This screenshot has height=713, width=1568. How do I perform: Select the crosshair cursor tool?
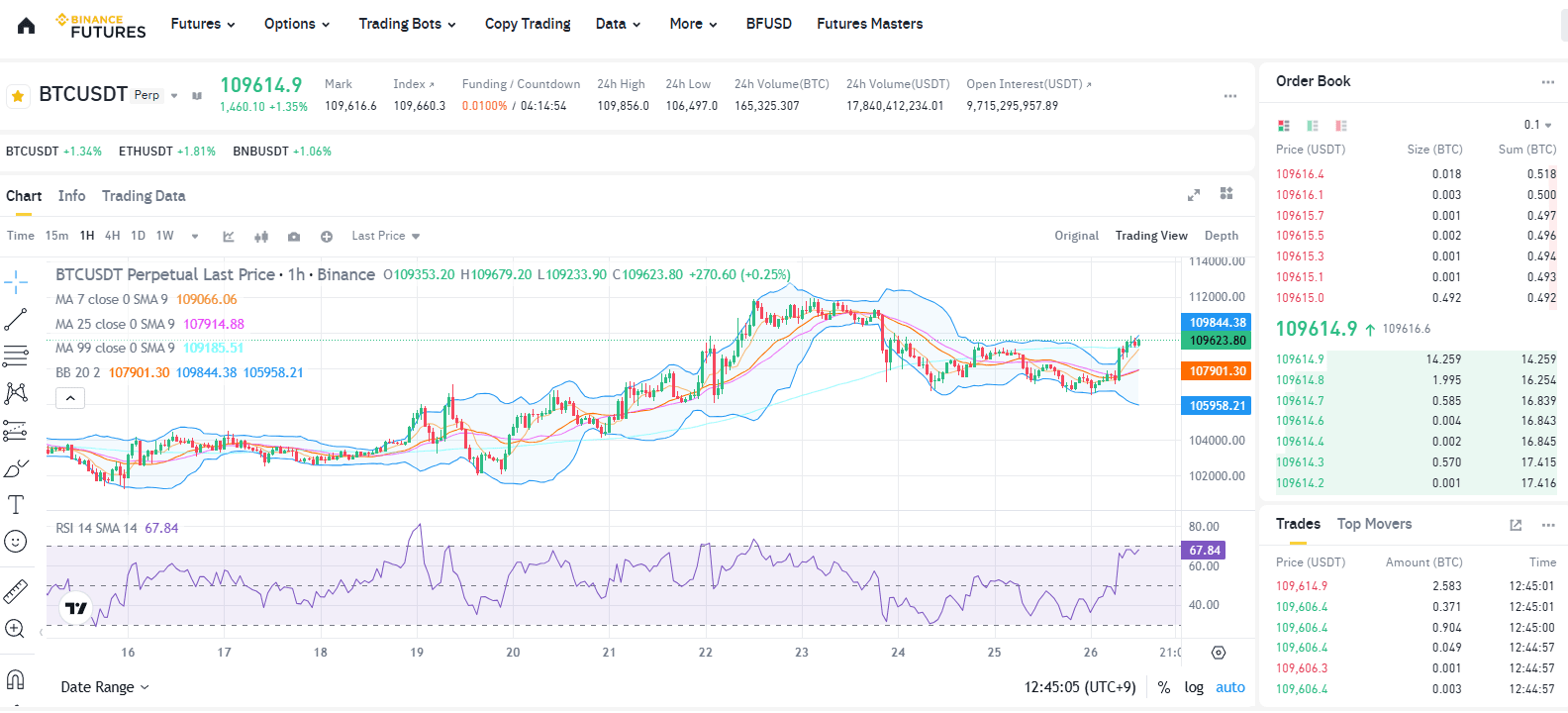(16, 282)
